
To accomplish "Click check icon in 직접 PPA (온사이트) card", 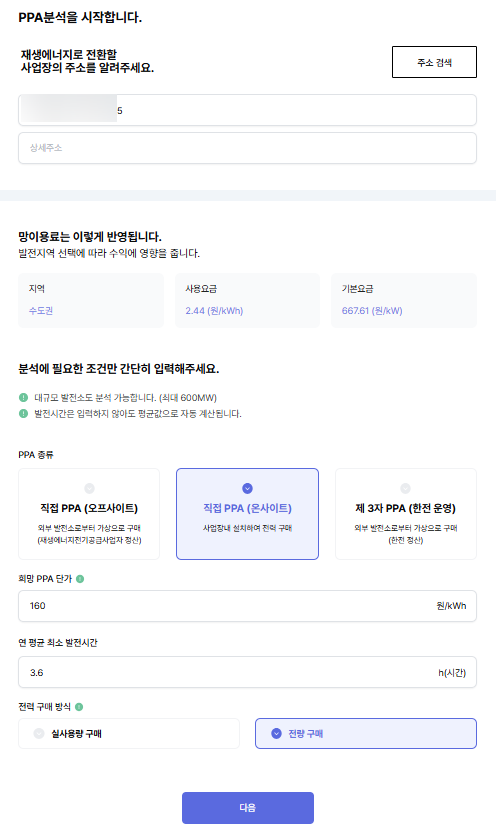I will tap(247, 488).
